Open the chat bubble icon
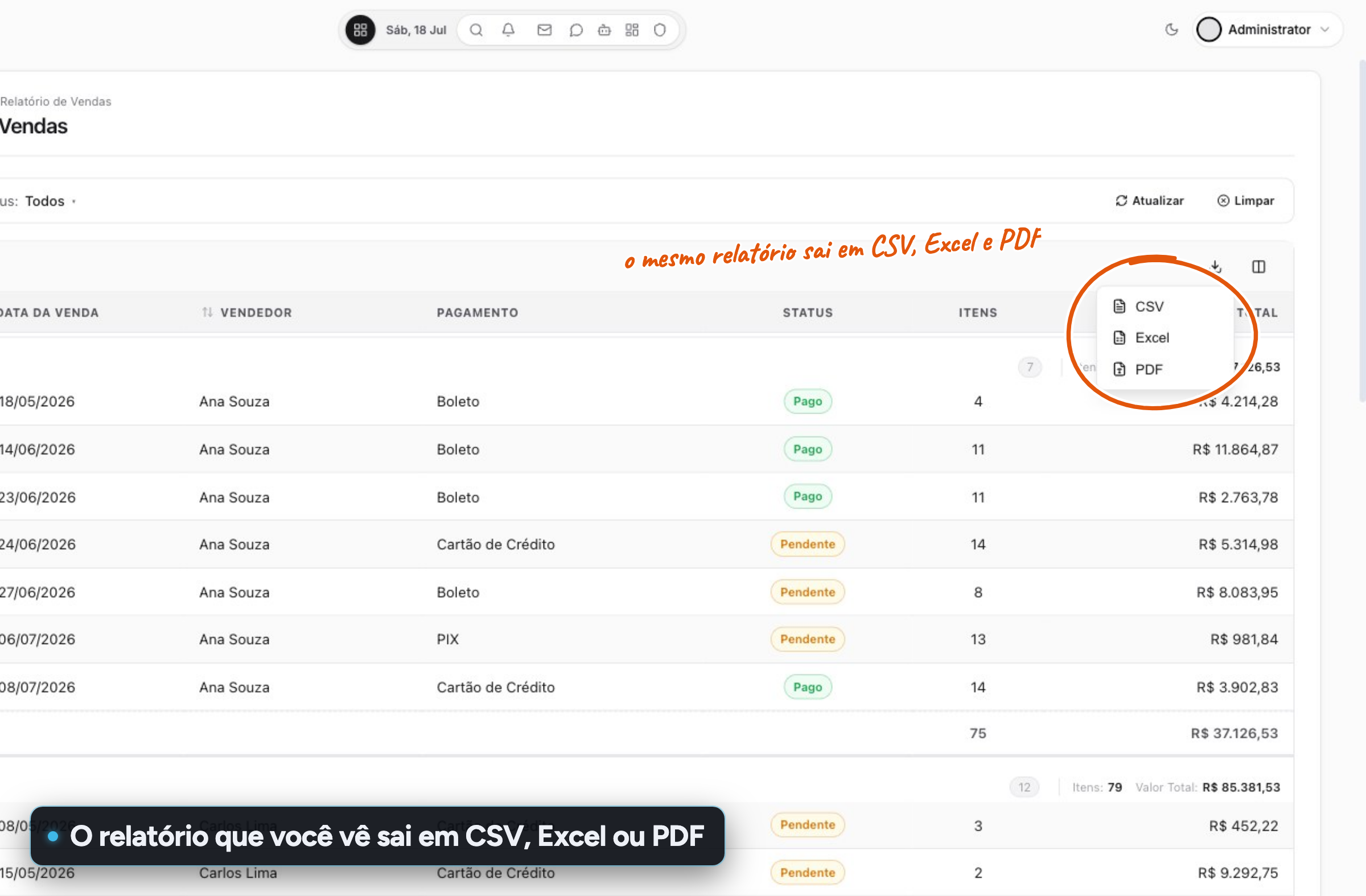This screenshot has width=1366, height=896. click(575, 30)
